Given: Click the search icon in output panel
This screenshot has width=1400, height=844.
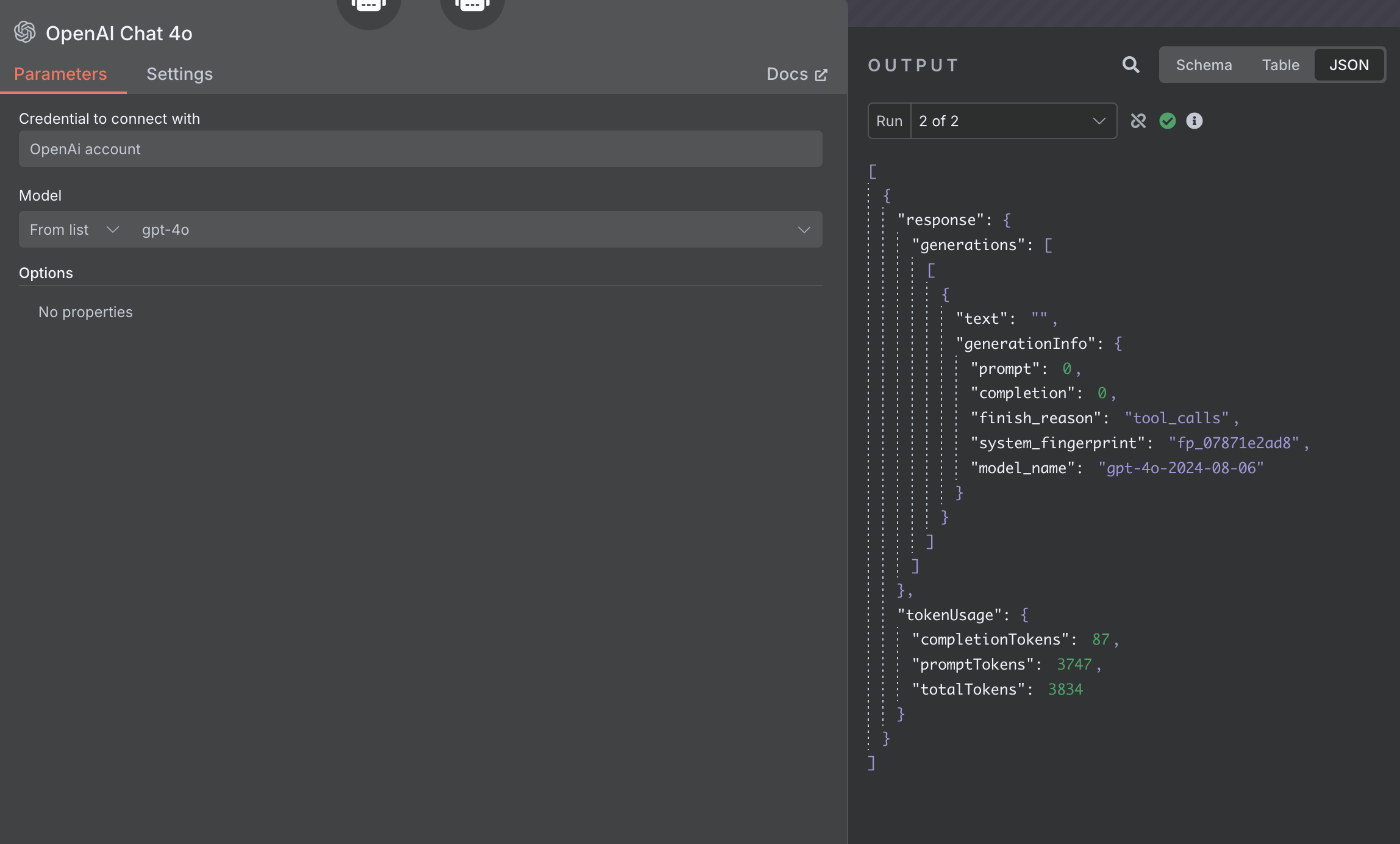Looking at the screenshot, I should pos(1131,65).
